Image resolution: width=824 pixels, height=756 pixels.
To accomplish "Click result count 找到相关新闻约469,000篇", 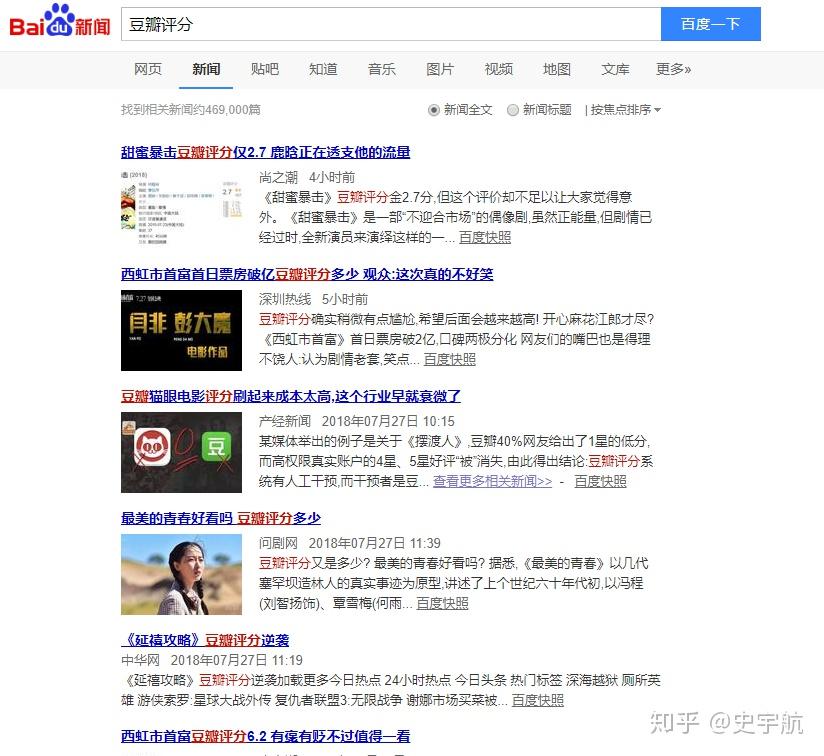I will 191,110.
